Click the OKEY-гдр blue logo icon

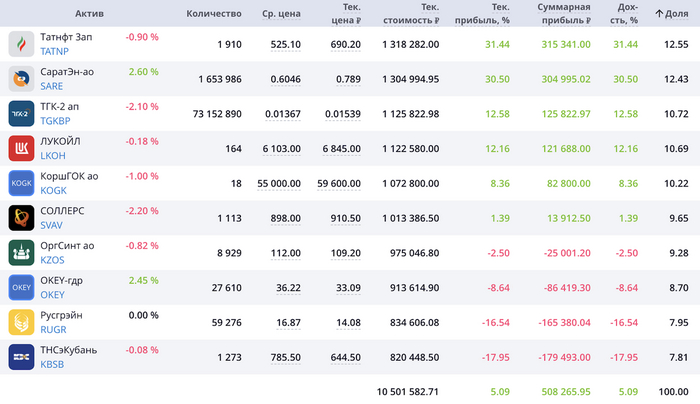click(x=22, y=288)
